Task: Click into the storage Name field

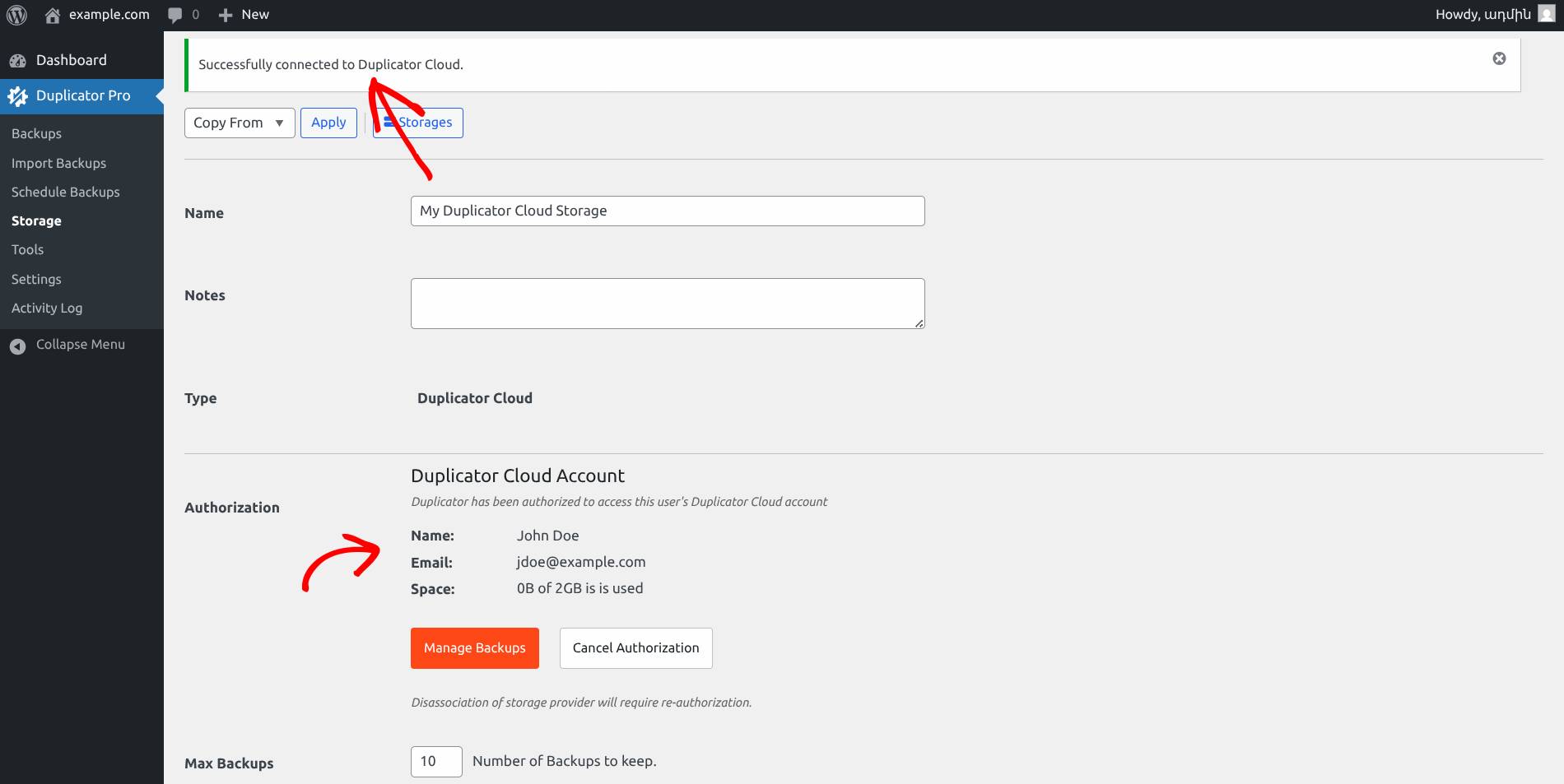Action: (x=667, y=211)
